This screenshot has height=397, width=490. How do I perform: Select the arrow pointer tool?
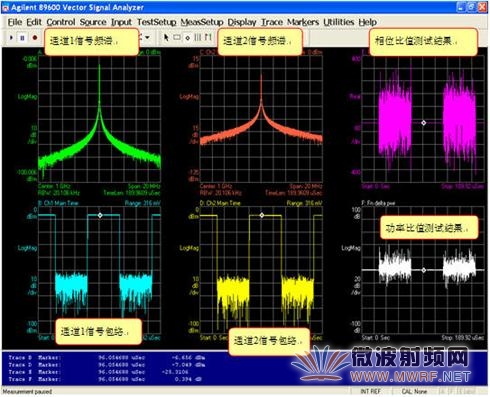pos(166,37)
